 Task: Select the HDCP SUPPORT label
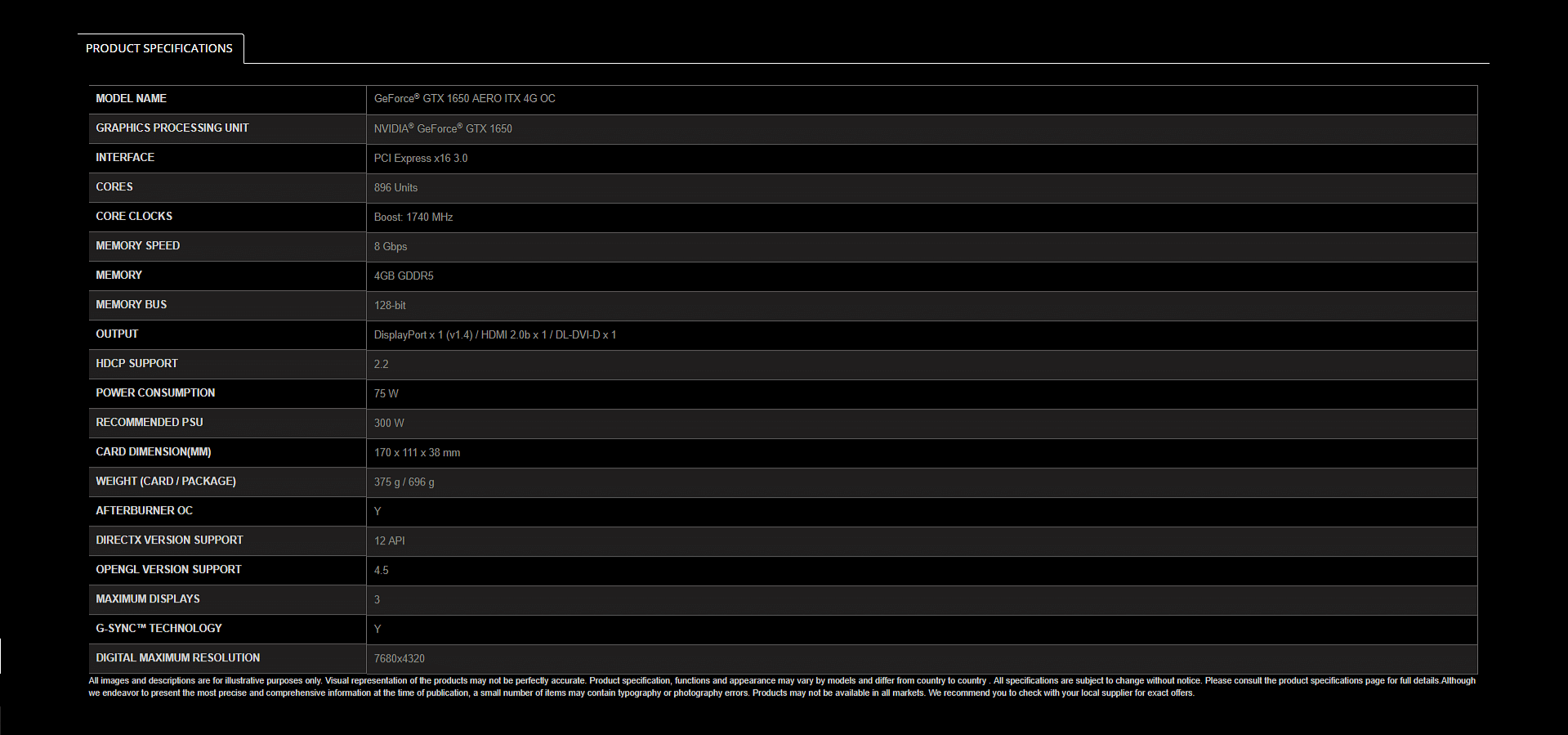click(x=136, y=363)
